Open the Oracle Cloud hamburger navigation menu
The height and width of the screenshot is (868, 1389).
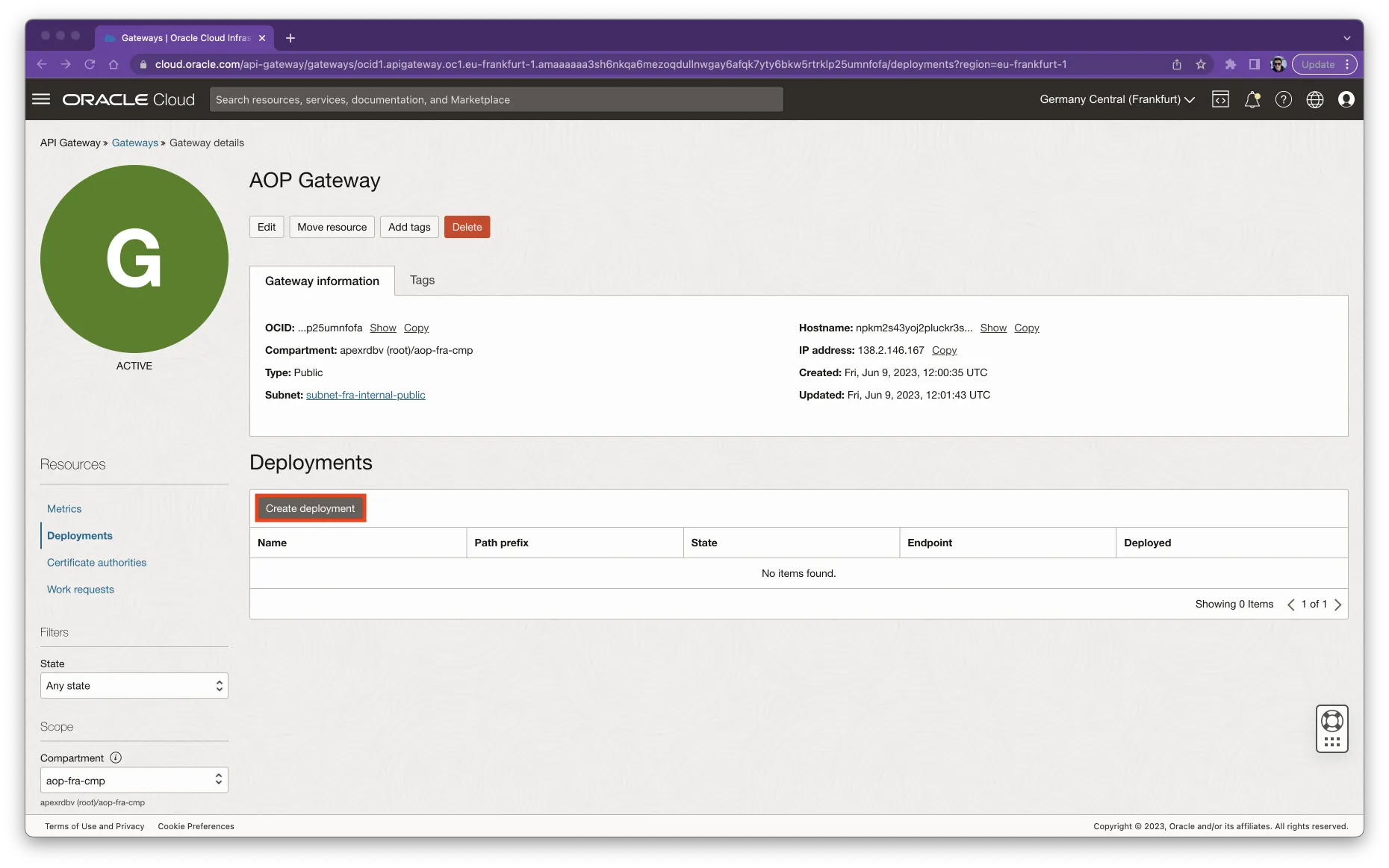point(41,99)
